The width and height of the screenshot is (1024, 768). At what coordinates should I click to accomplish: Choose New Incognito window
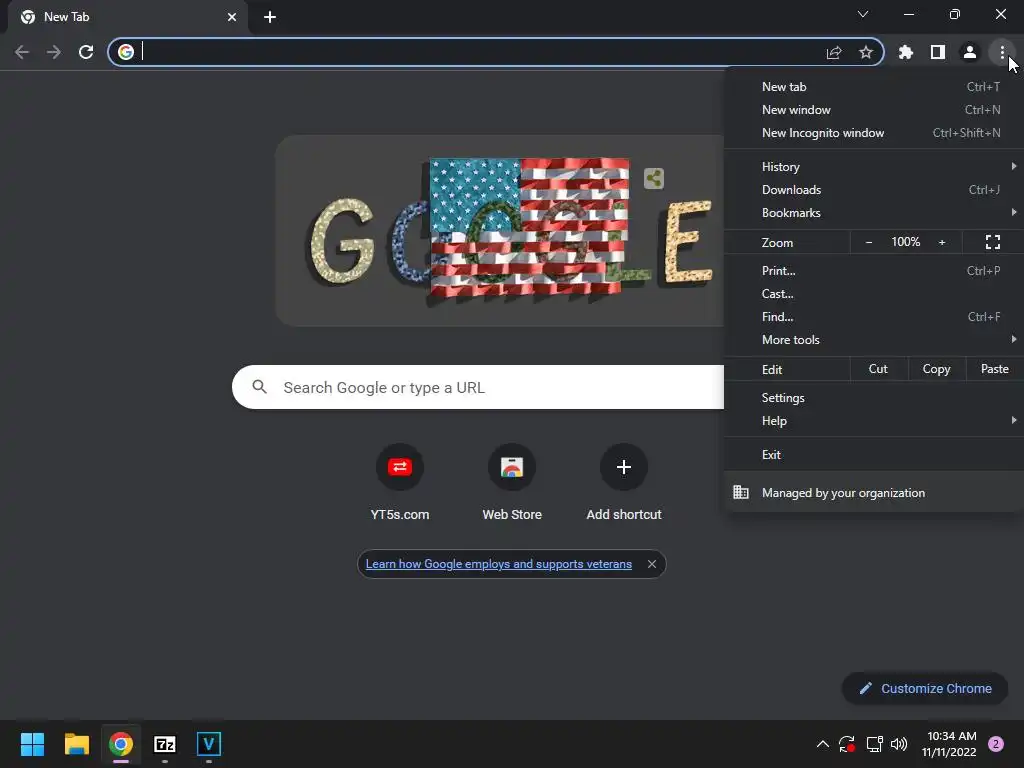874,133
